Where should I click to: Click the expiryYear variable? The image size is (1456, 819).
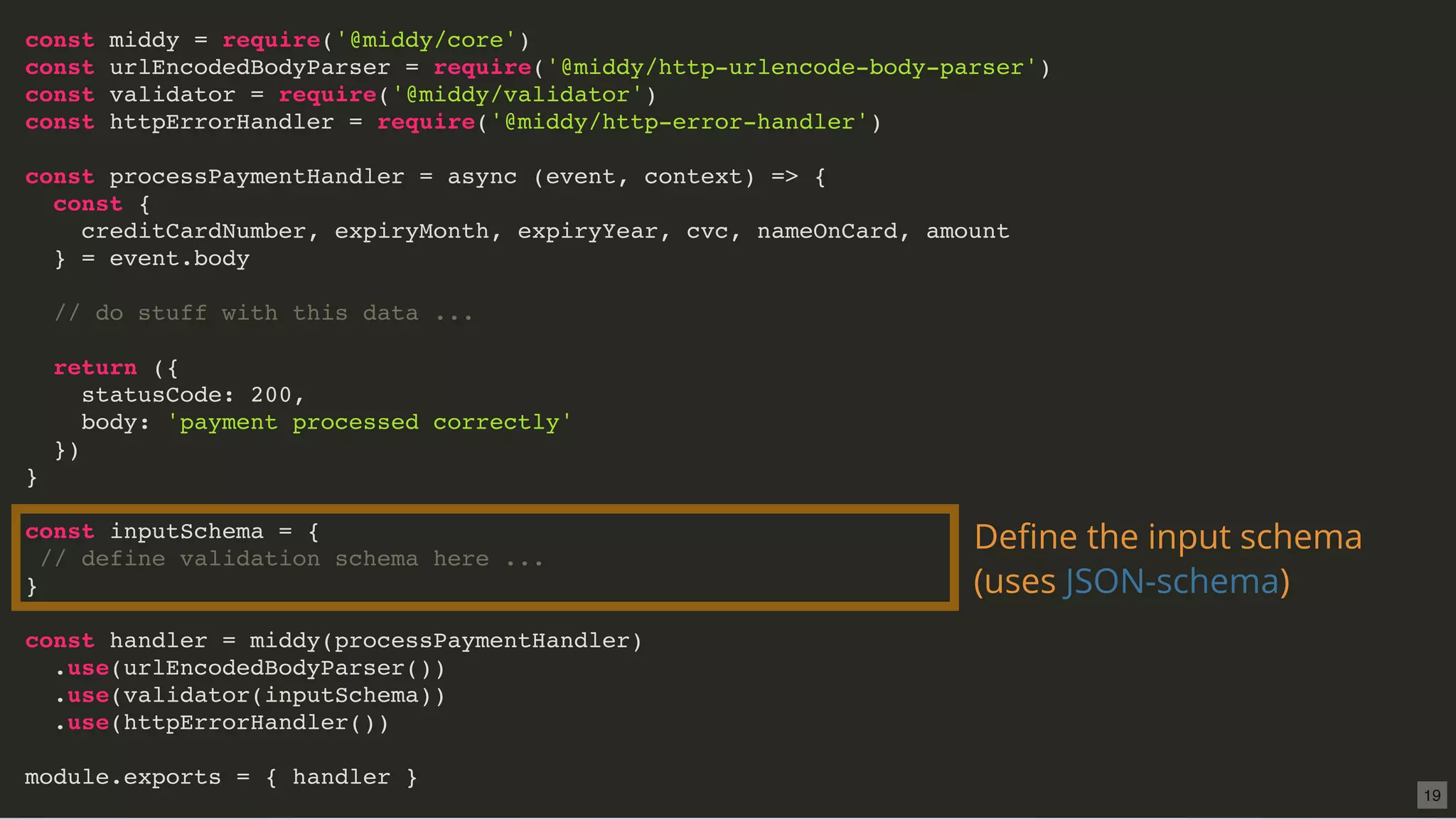587,232
